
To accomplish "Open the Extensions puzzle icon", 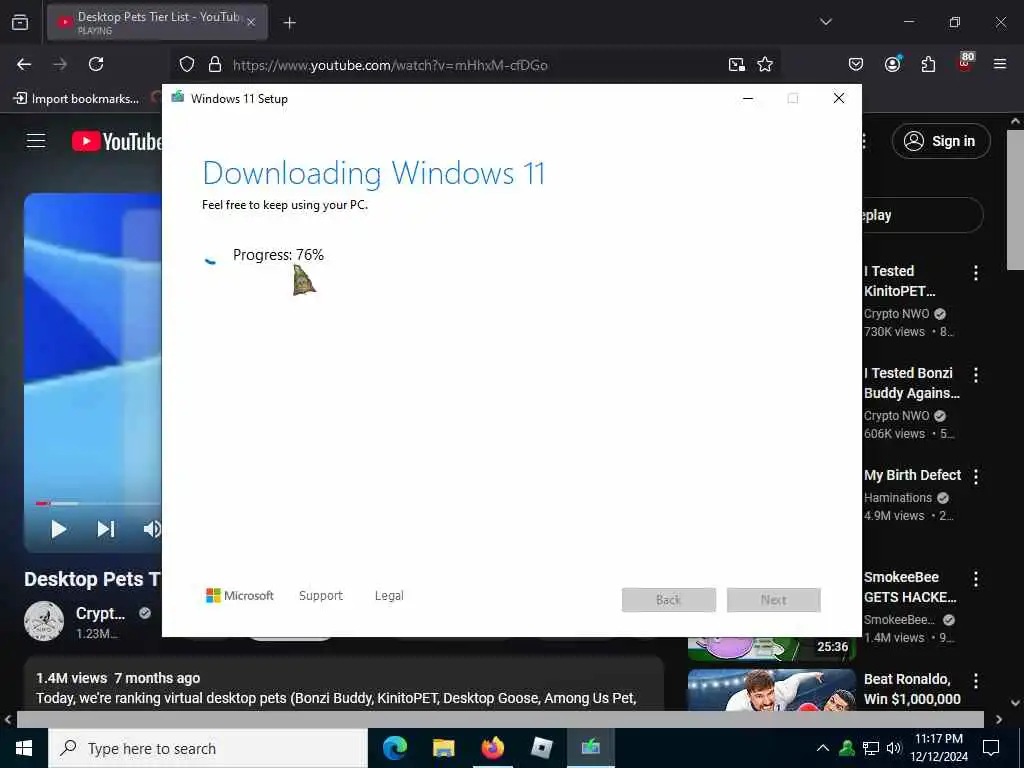I will 928,64.
